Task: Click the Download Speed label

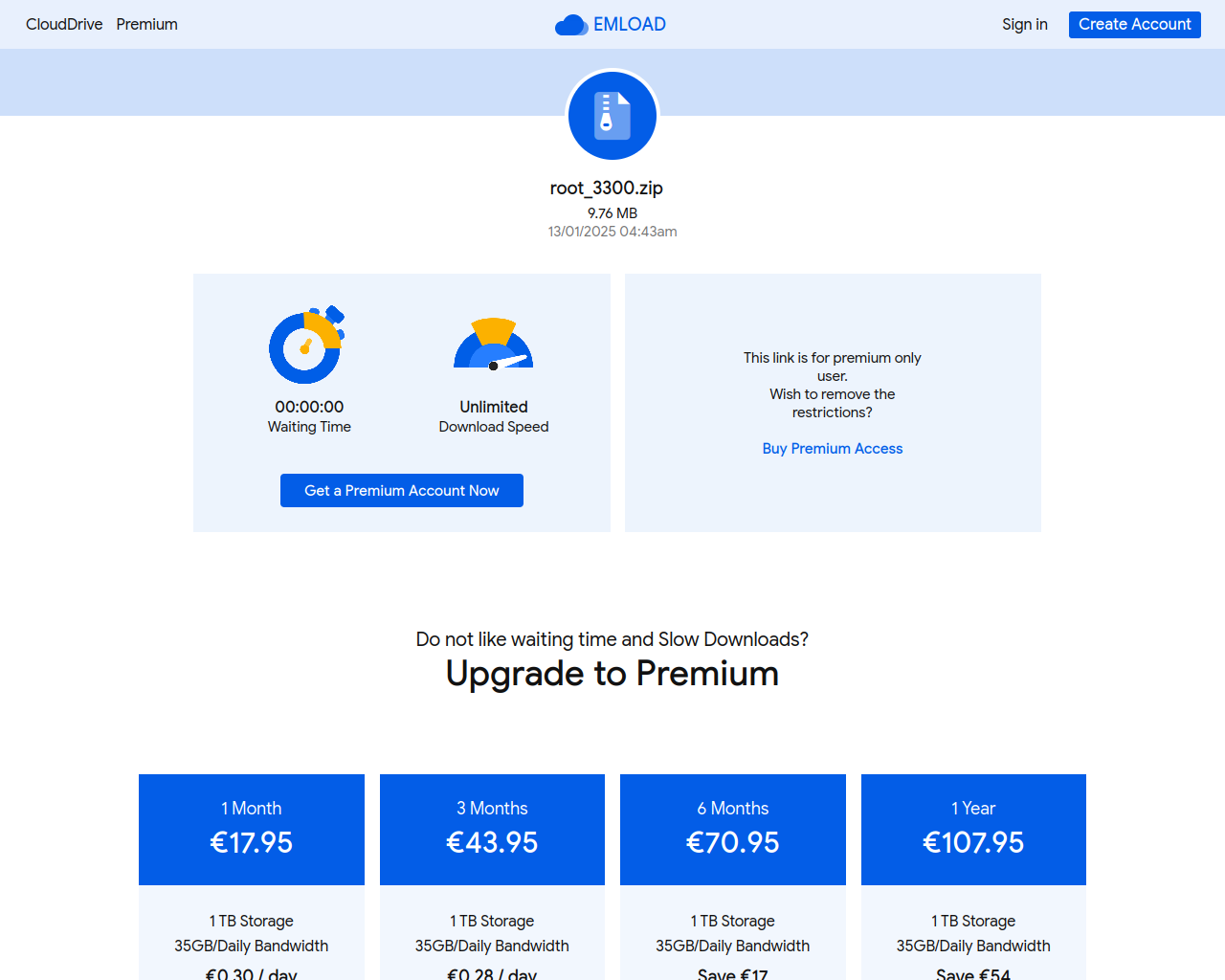Action: pos(494,427)
